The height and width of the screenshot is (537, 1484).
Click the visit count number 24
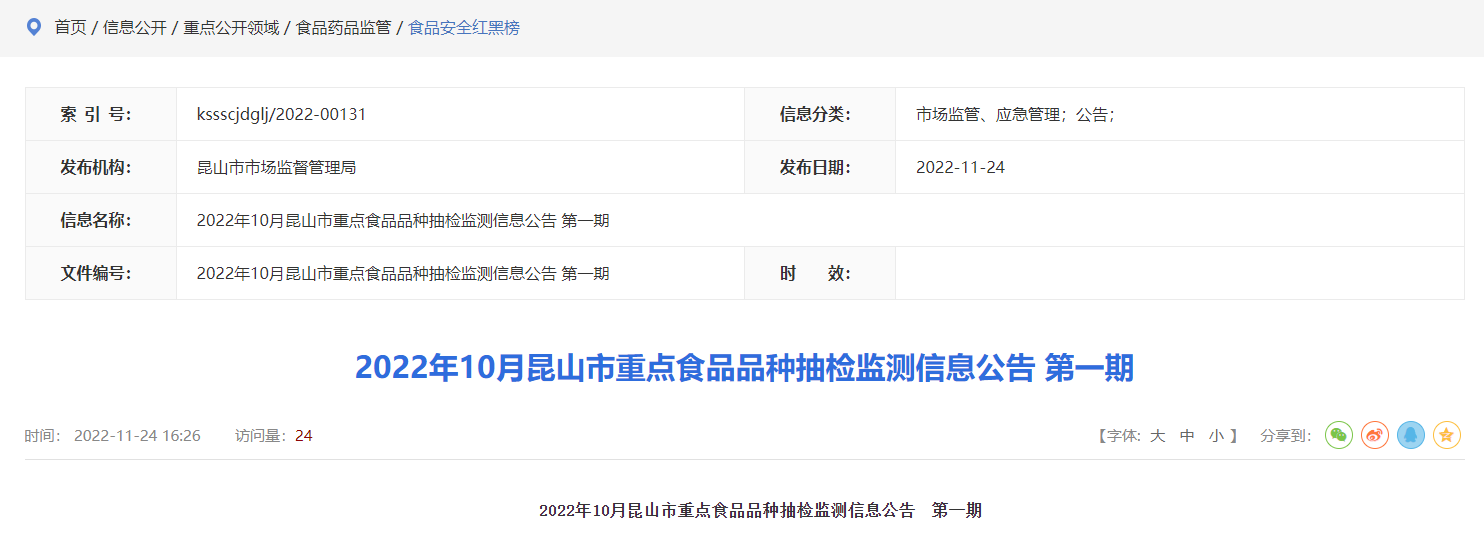tap(304, 436)
